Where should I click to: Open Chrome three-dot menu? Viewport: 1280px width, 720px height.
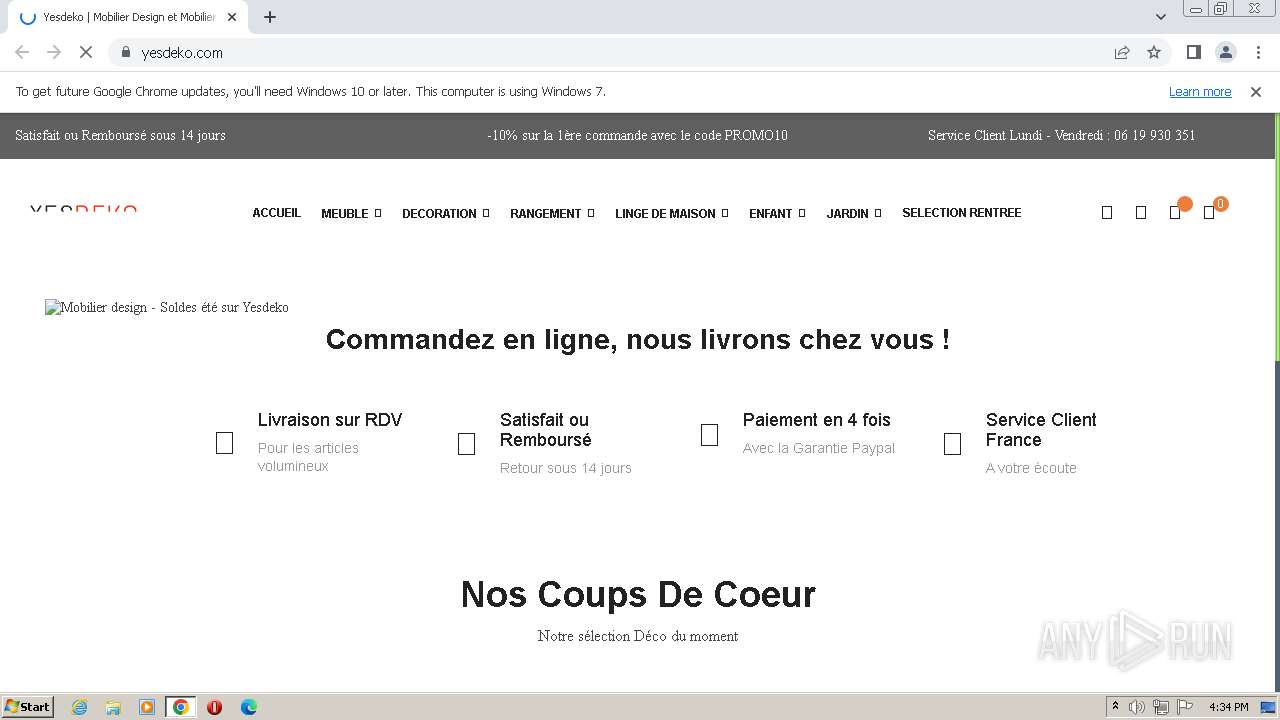click(1258, 52)
